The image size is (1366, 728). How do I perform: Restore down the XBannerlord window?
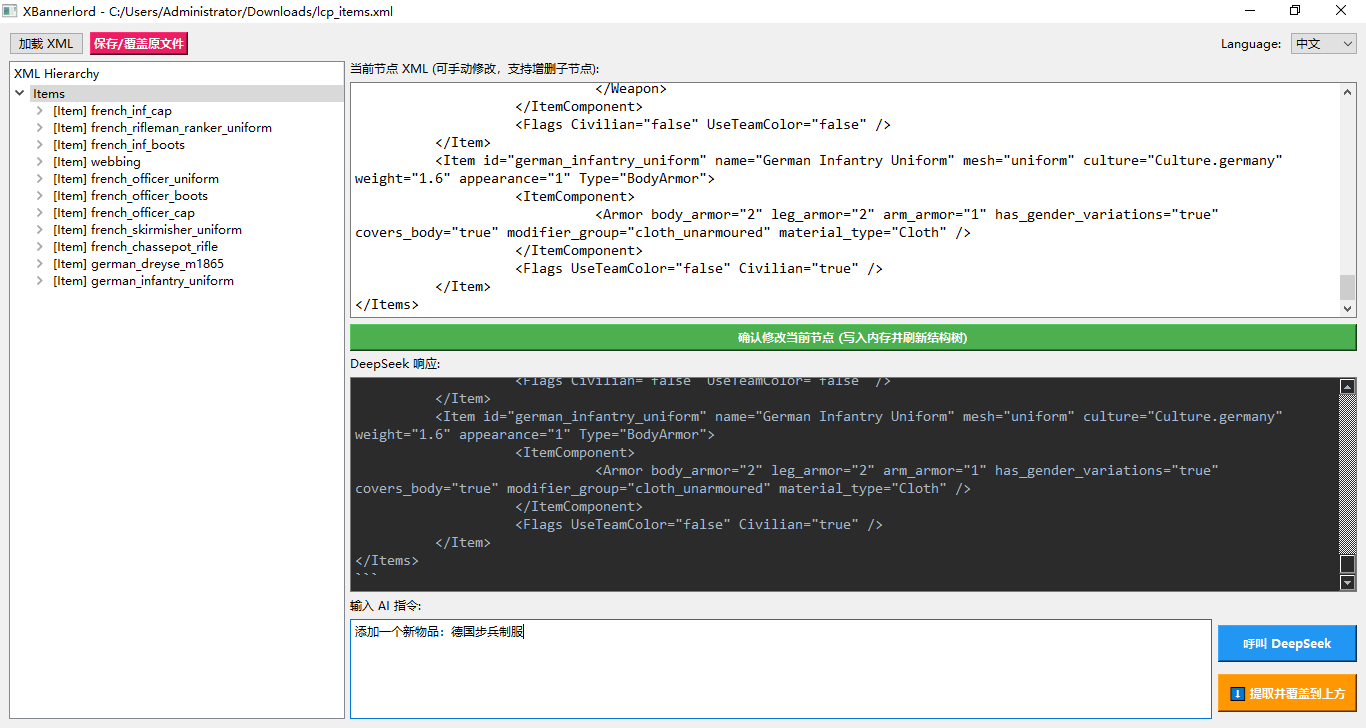1296,10
